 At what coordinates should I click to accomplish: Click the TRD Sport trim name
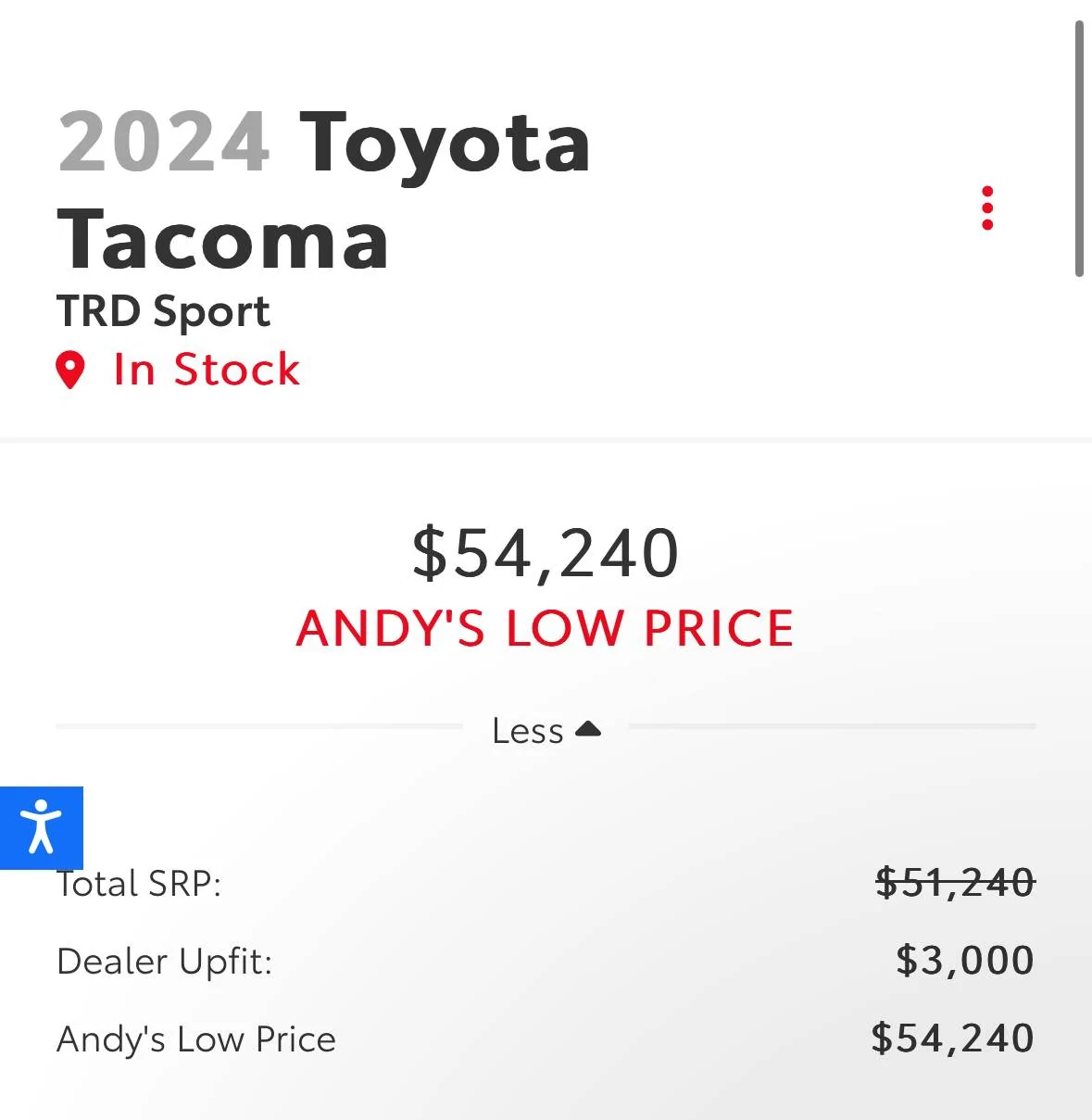(163, 311)
